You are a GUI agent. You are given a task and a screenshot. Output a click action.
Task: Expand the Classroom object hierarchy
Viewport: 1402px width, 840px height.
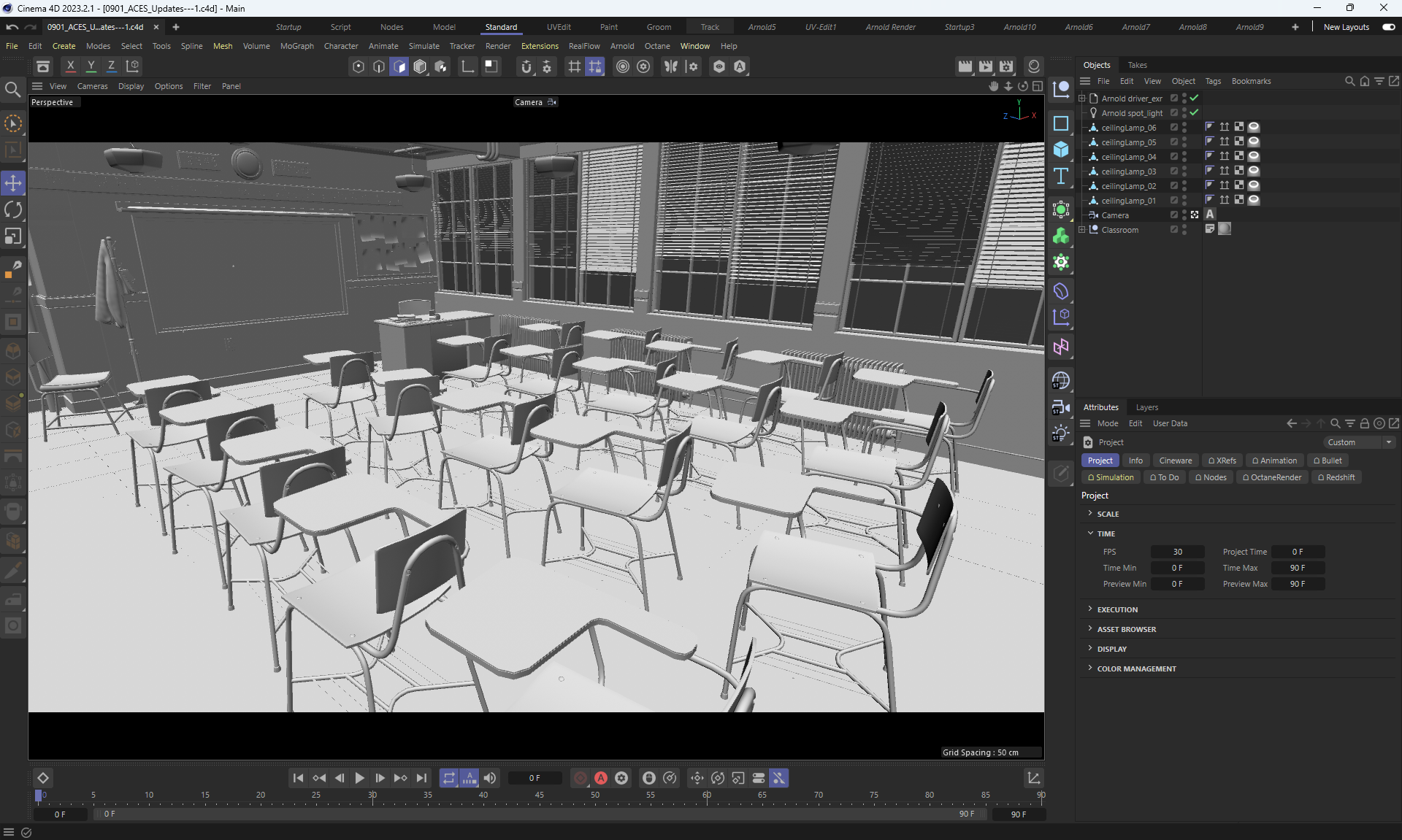1082,229
